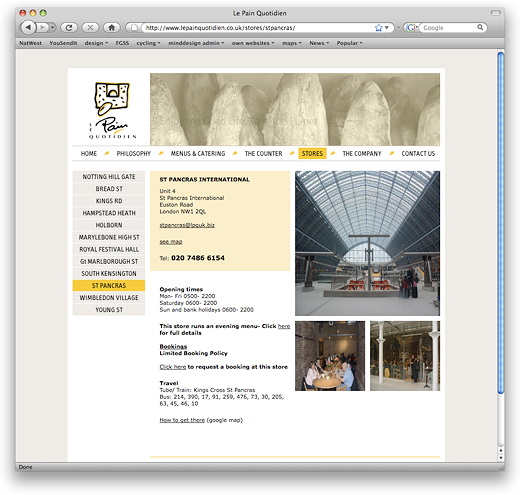This screenshot has width=520, height=495.
Task: Select HOLBORN store
Action: point(109,225)
